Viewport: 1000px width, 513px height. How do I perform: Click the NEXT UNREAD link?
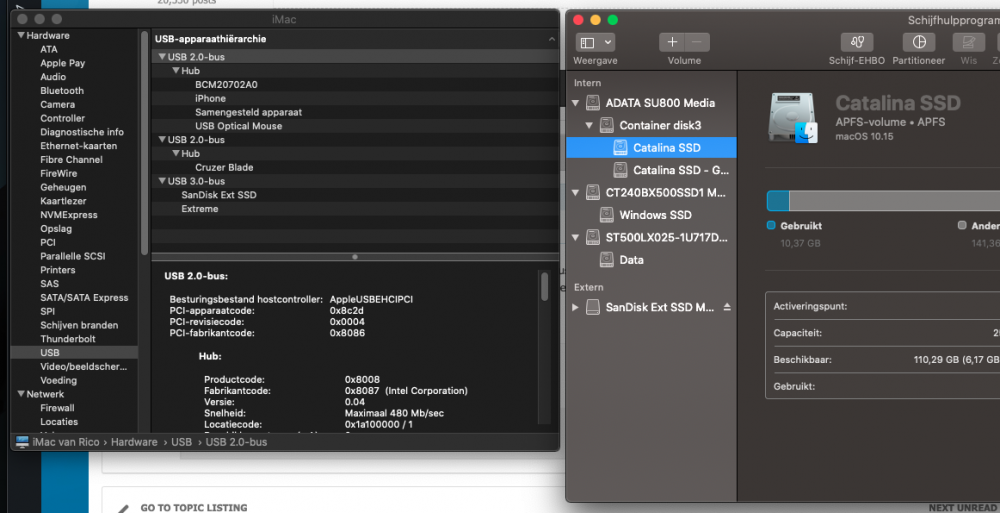pos(962,508)
